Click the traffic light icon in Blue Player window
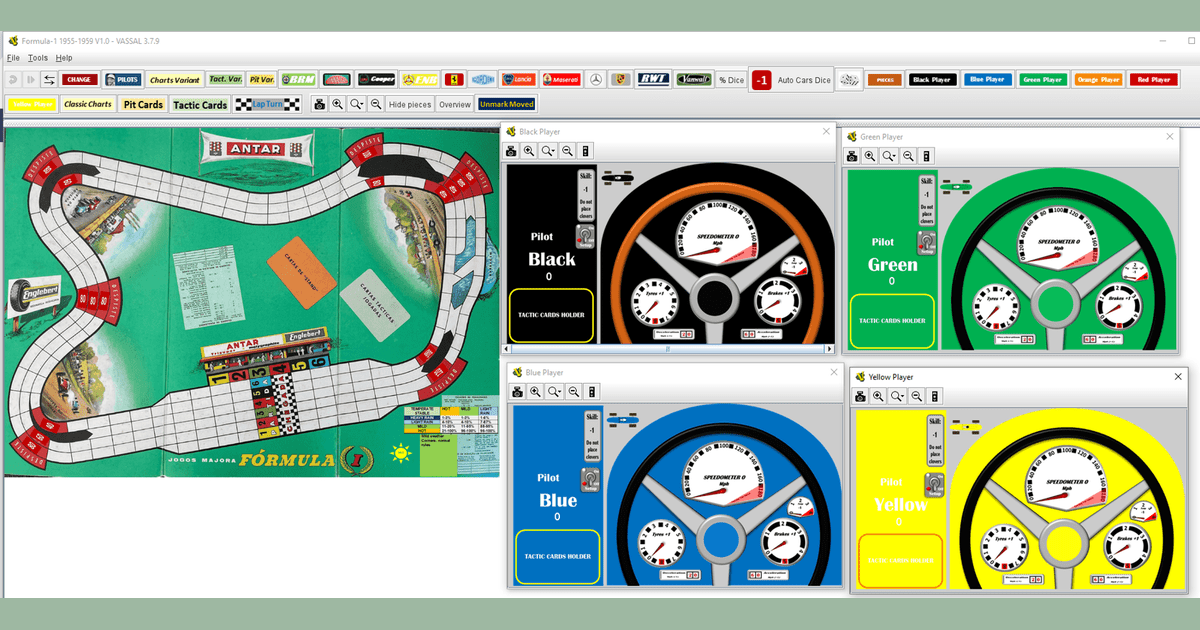The image size is (1200, 630). pos(593,392)
